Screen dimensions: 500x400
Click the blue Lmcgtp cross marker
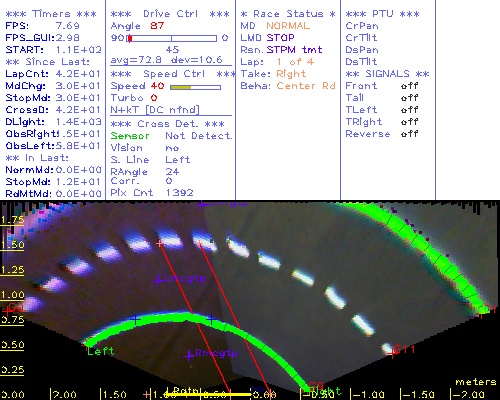click(158, 280)
